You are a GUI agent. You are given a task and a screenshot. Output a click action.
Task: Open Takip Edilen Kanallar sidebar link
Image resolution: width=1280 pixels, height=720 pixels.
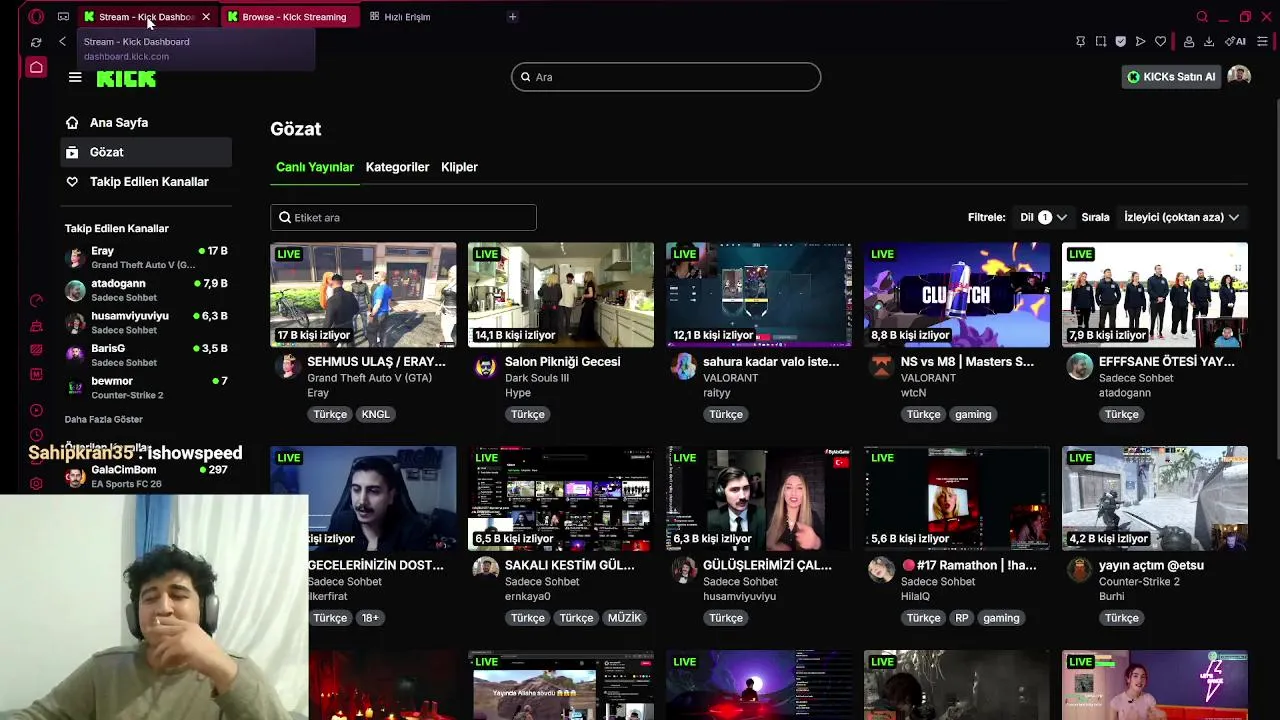146,182
